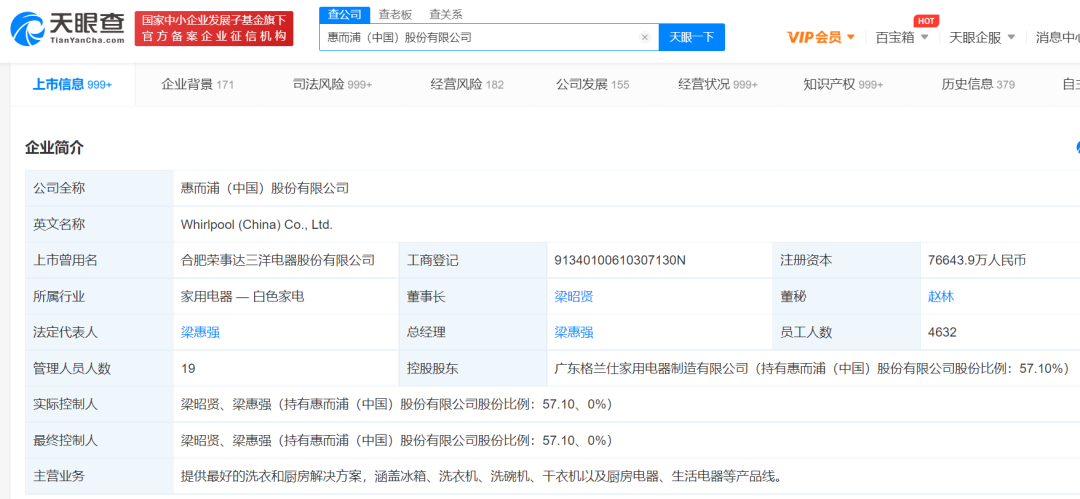This screenshot has height=499, width=1080.
Task: Click the 总经理 label cell
Action: [x=472, y=332]
